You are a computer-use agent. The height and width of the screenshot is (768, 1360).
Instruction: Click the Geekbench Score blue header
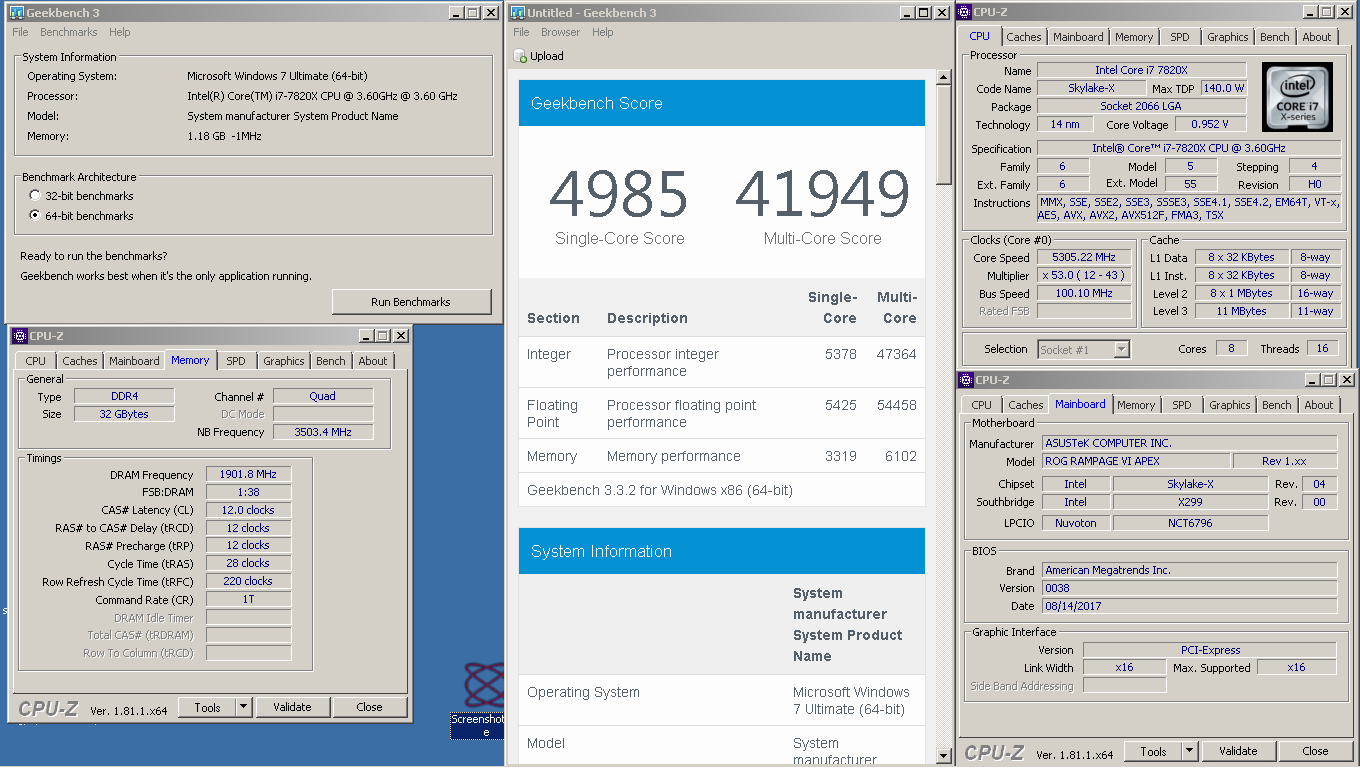point(722,103)
